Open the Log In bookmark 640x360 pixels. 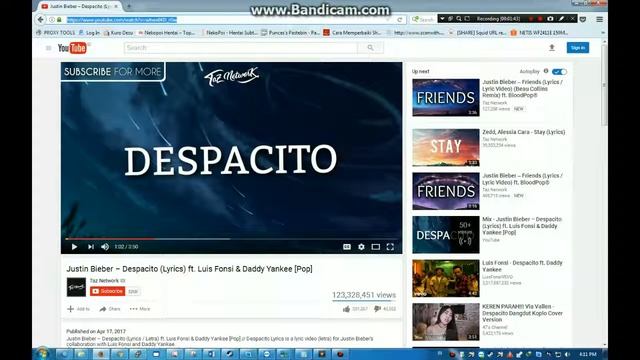point(89,33)
